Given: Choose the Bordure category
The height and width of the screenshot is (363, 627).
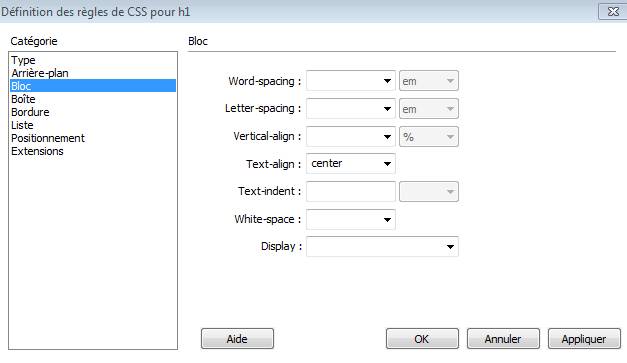Looking at the screenshot, I should click(x=30, y=112).
